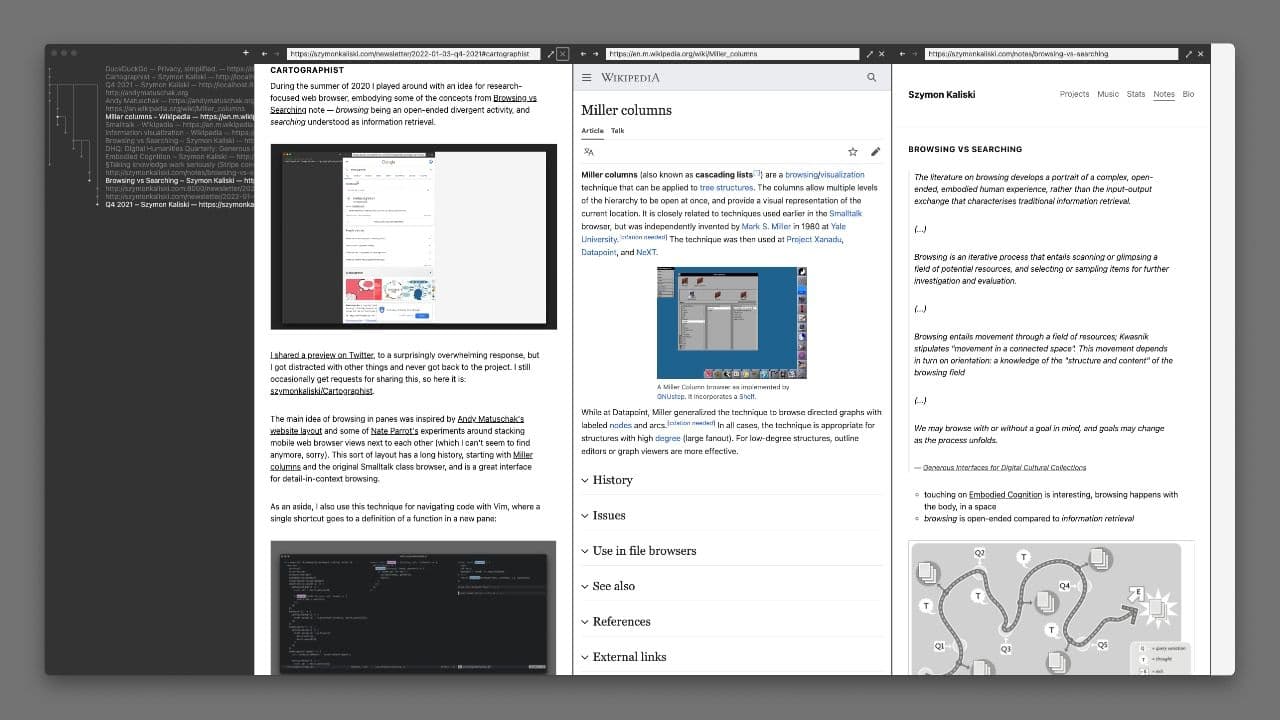Open the szymonkaliski/Cartographist link
1280x720 pixels.
321,391
